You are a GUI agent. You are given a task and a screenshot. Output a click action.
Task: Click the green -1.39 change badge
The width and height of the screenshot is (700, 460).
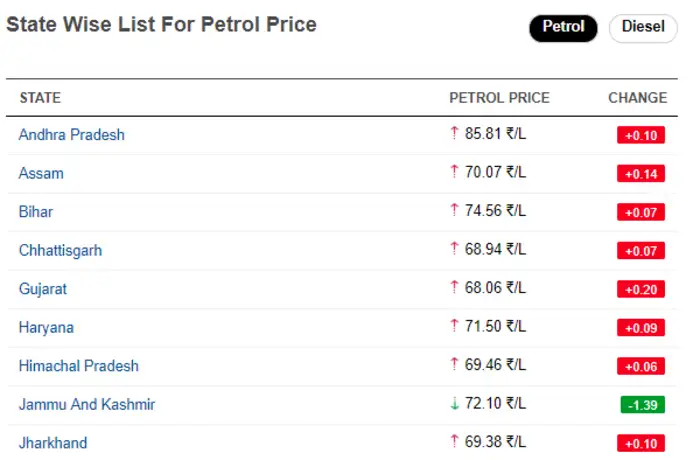[x=640, y=405]
